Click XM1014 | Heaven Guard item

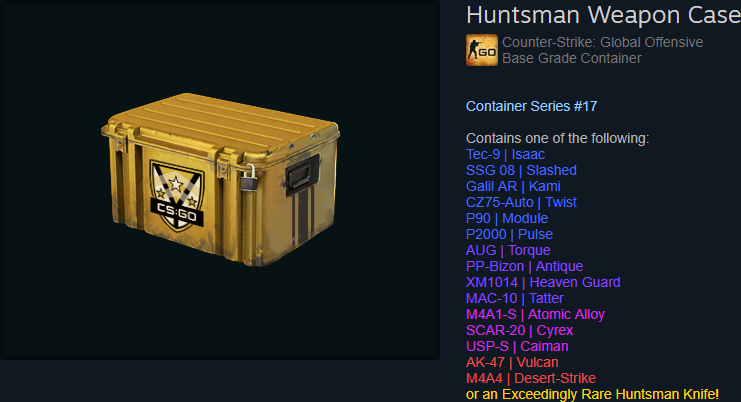coord(543,282)
